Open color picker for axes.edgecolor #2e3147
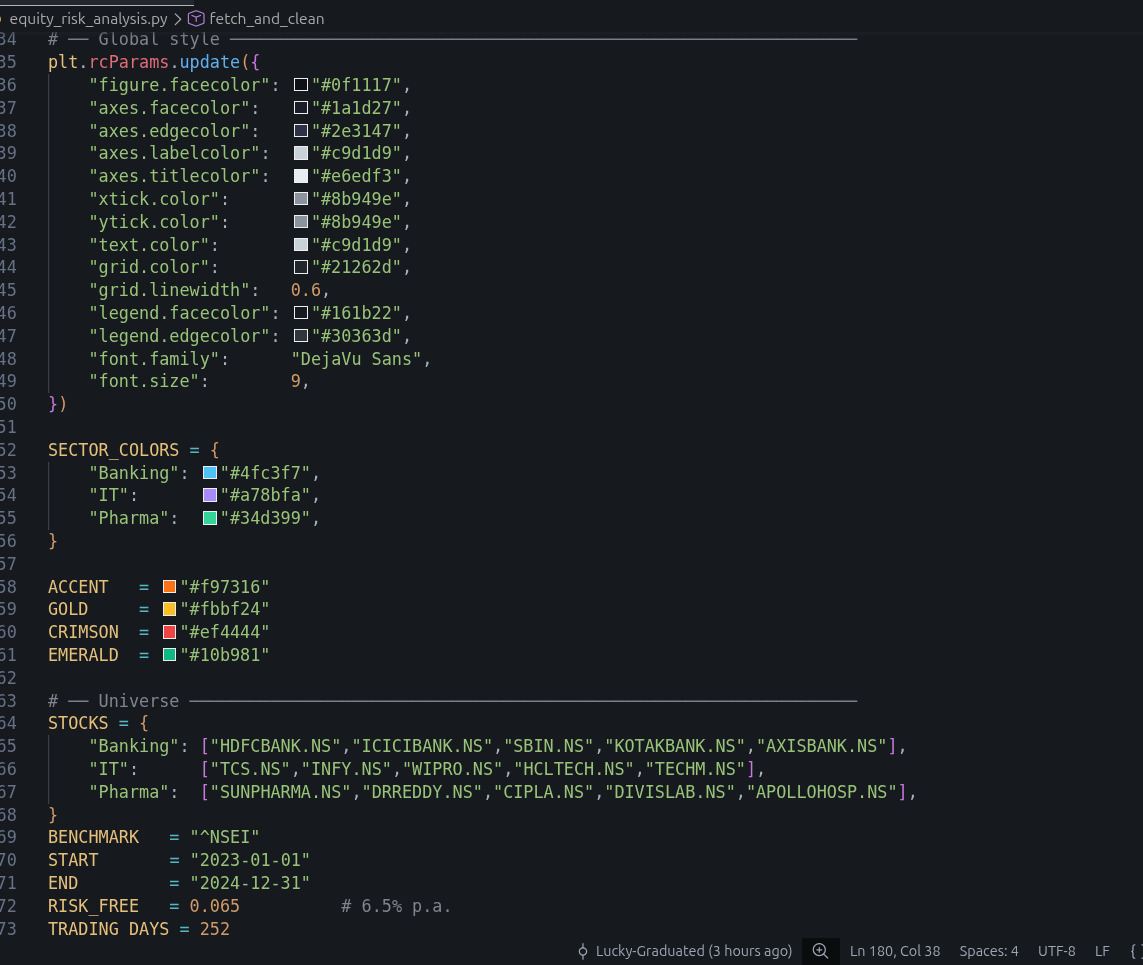The image size is (1143, 965). [x=300, y=130]
